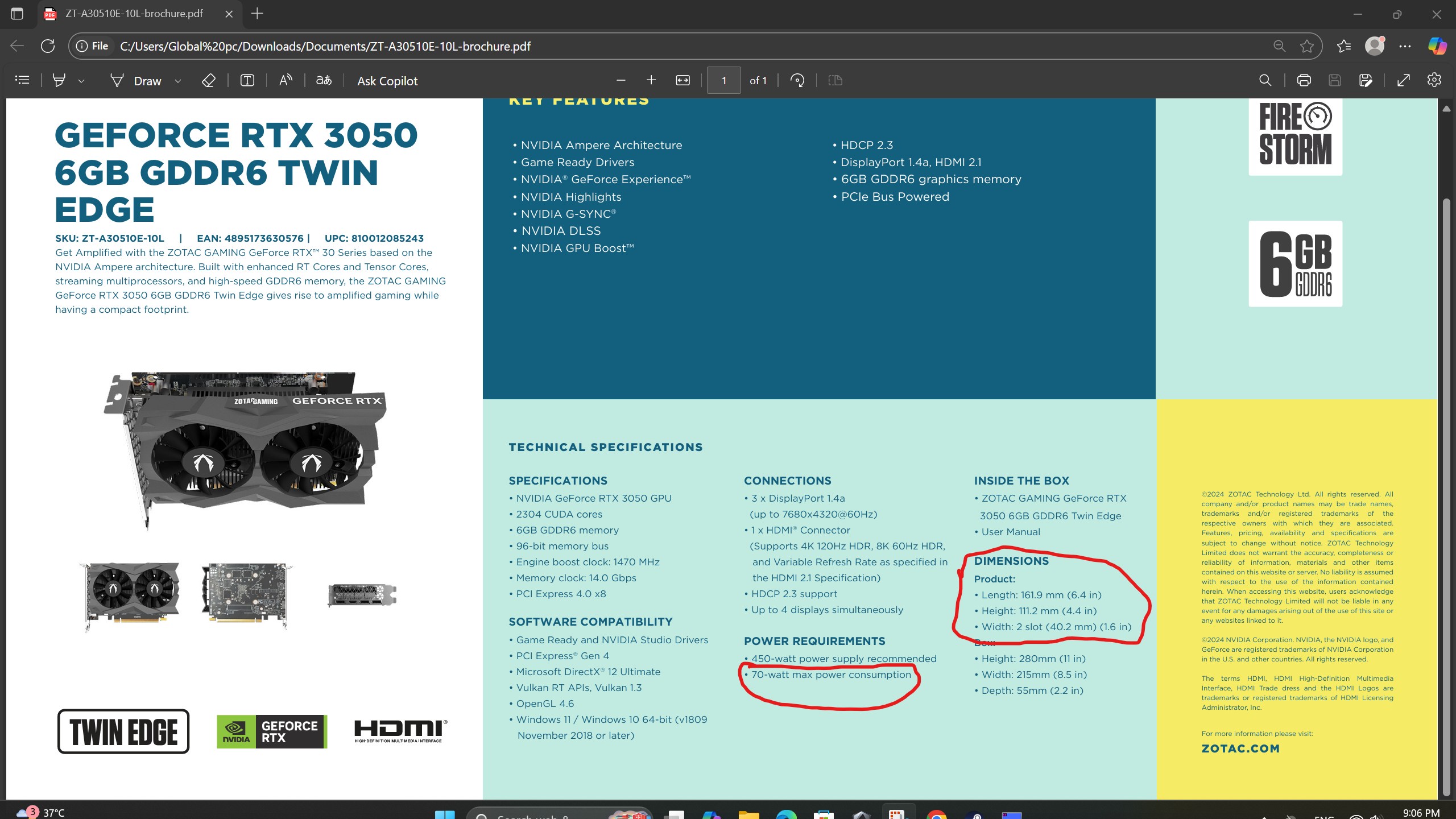Go back to the previous page
The height and width of the screenshot is (819, 1456).
17,46
